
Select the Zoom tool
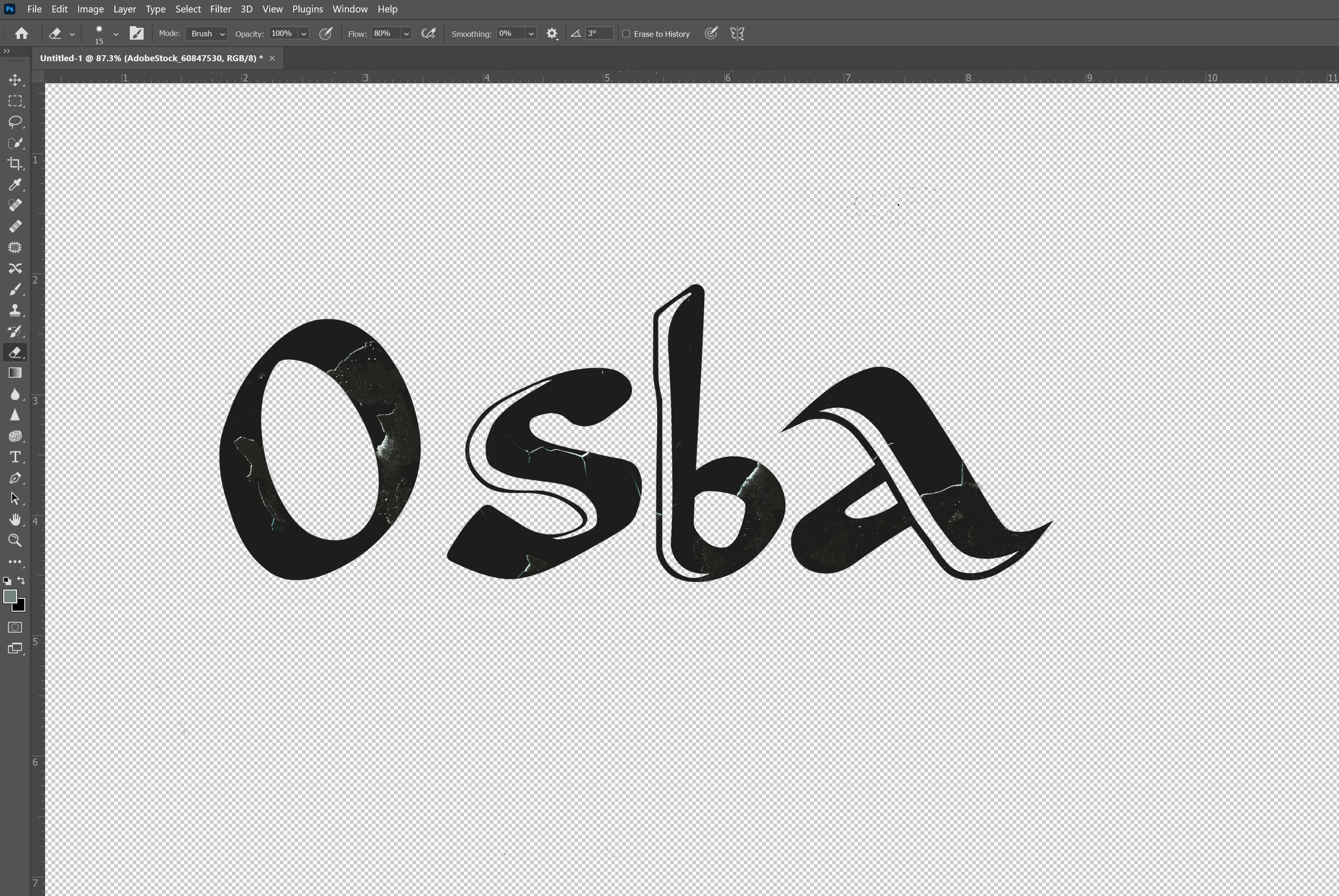click(x=15, y=541)
